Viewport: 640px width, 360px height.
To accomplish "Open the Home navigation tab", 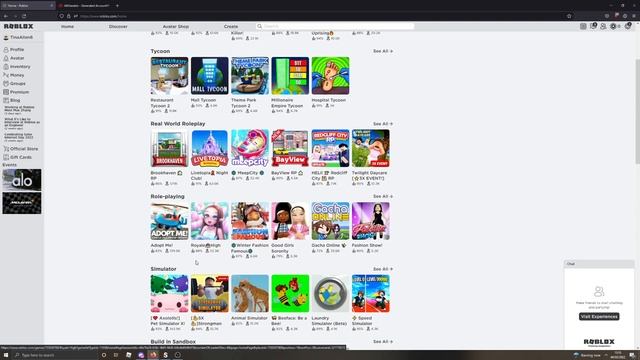I will point(67,26).
